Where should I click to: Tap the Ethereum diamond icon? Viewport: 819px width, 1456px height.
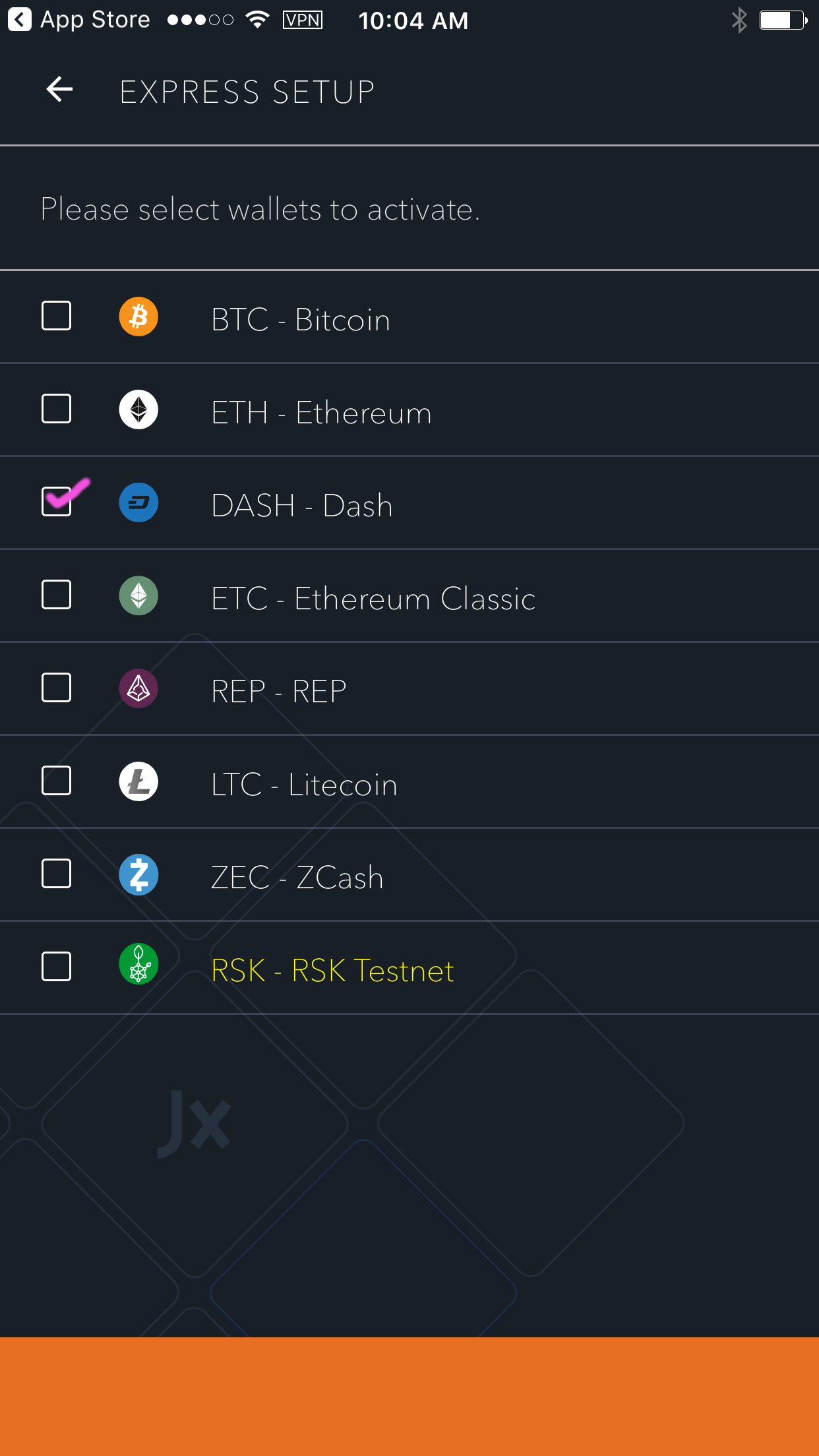click(138, 410)
